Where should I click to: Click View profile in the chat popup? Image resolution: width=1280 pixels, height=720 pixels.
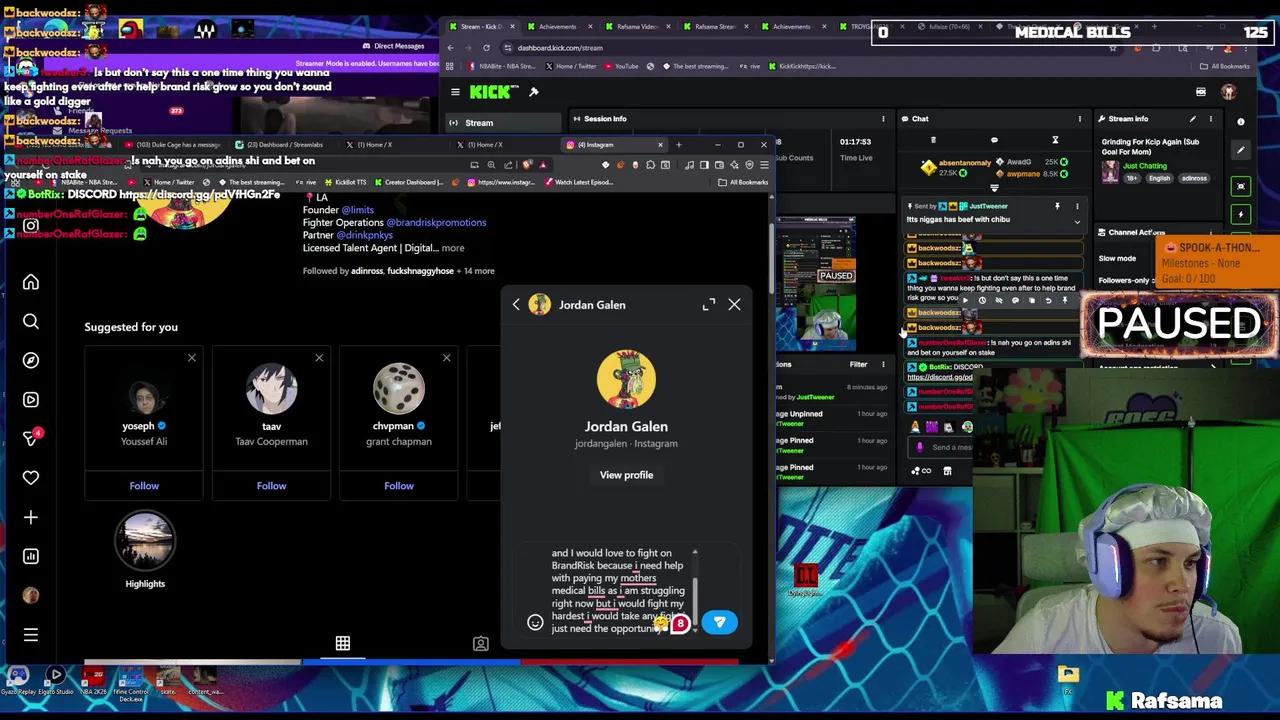[626, 475]
